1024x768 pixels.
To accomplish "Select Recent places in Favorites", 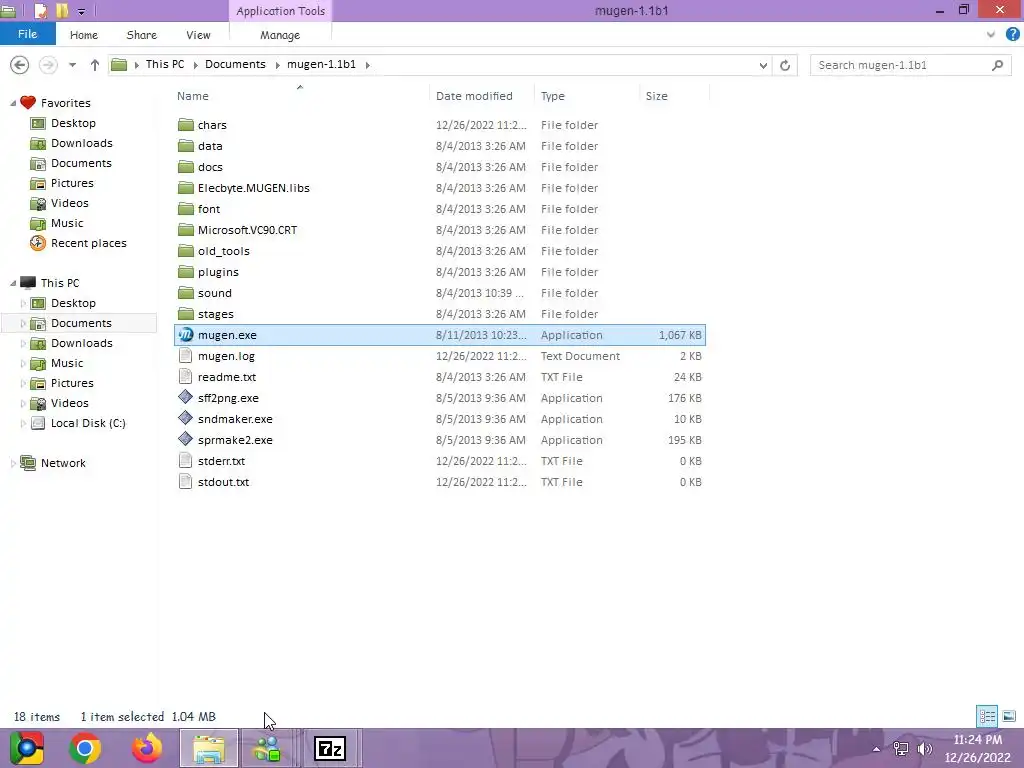I will pyautogui.click(x=89, y=243).
